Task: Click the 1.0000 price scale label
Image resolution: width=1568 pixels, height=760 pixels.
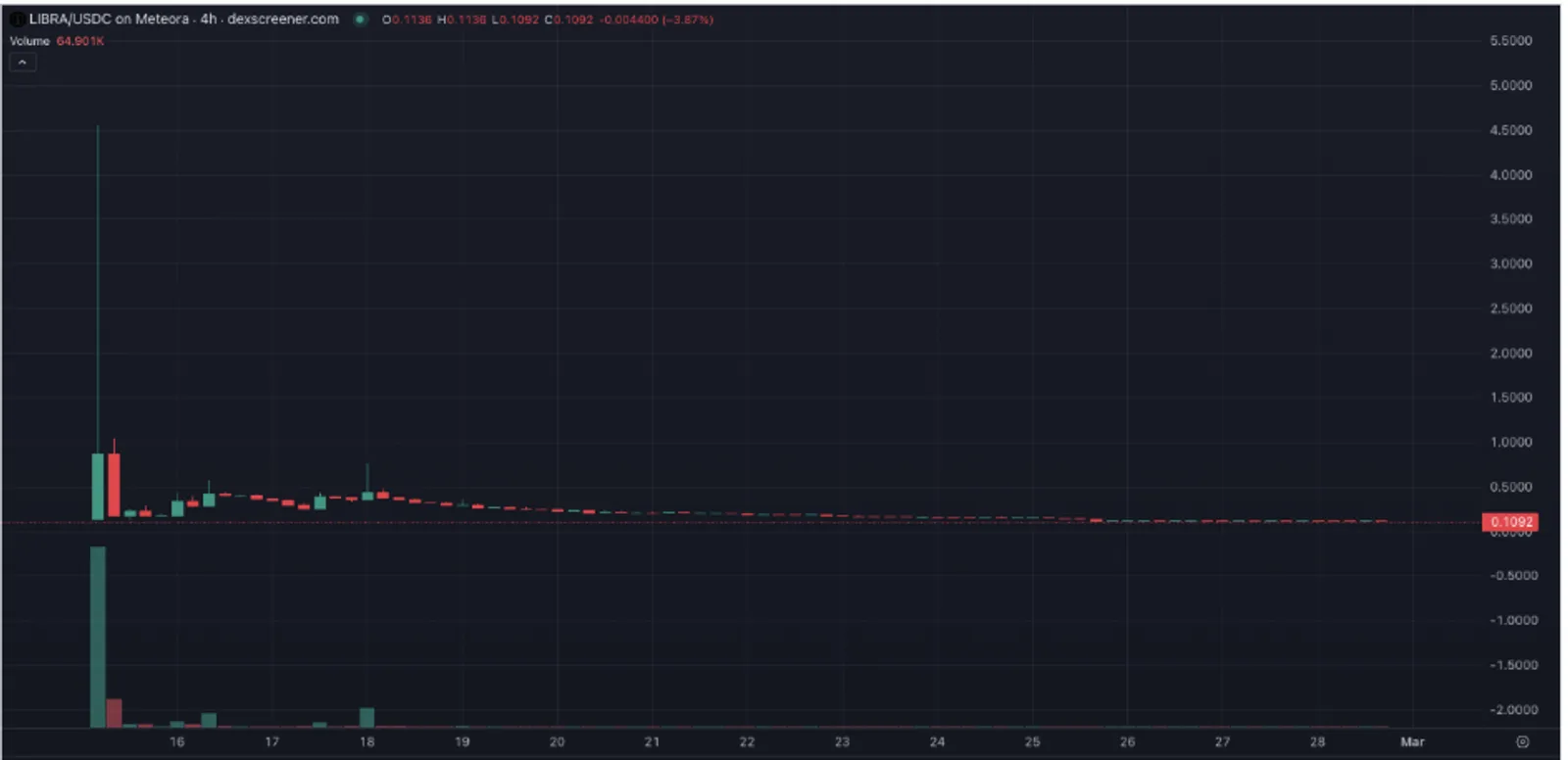Action: tap(1510, 442)
